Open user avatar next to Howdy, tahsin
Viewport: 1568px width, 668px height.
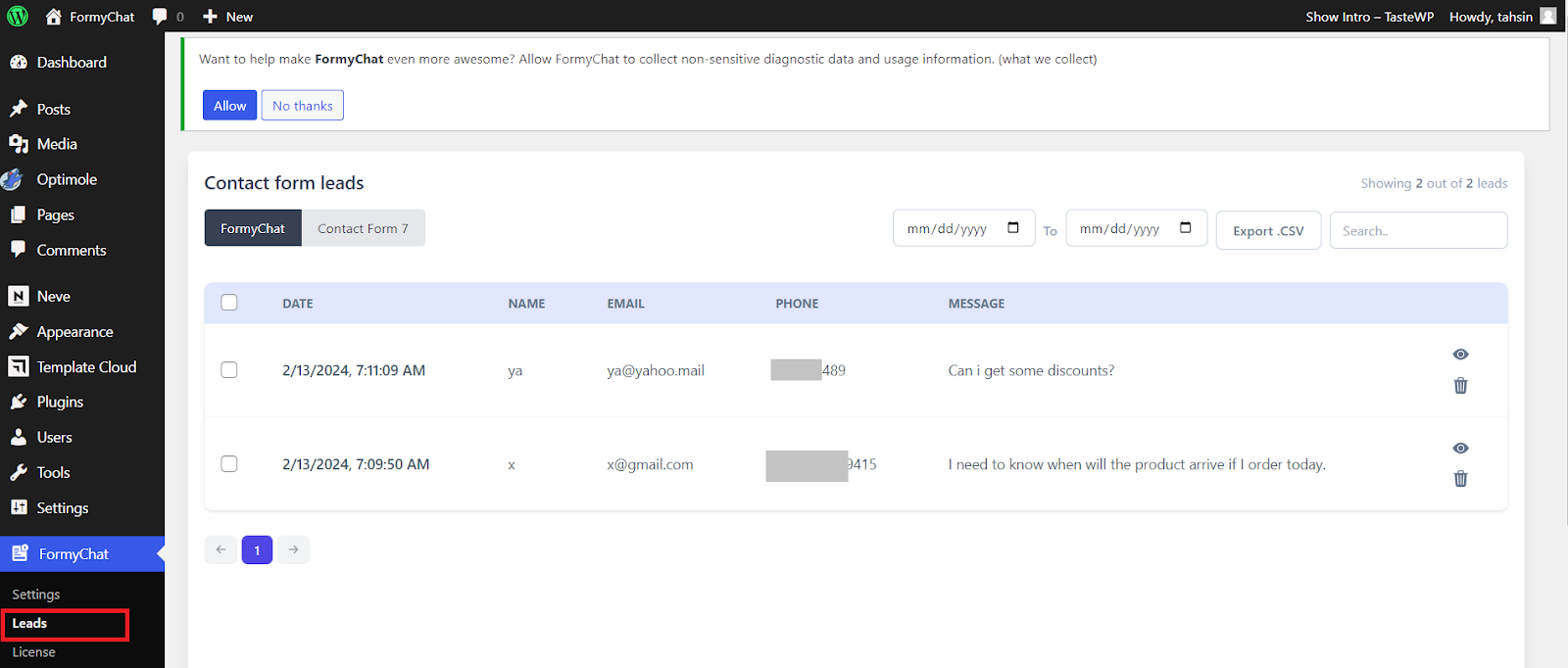1548,16
